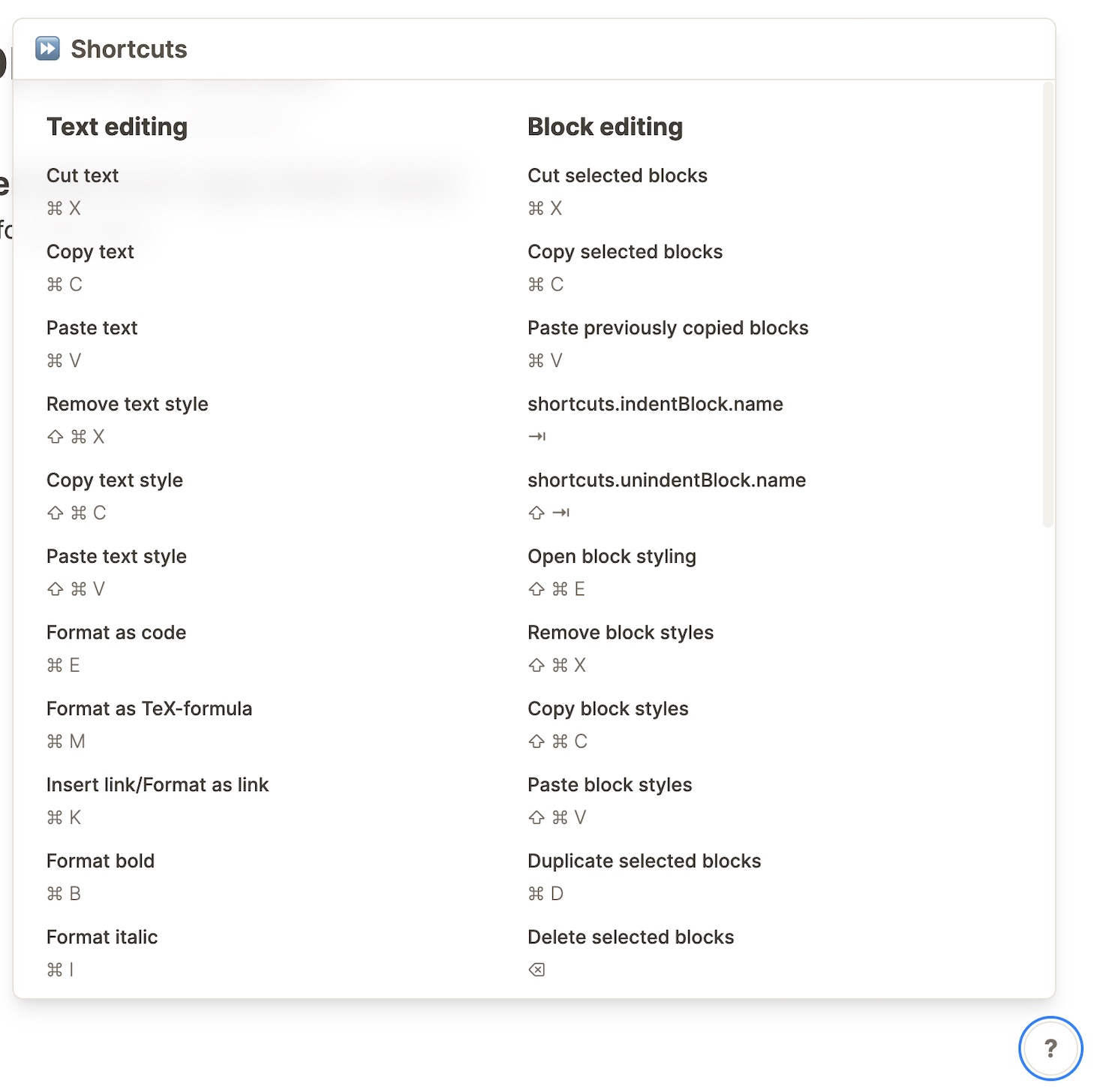Click ⌘ V under Paste text

pyautogui.click(x=64, y=361)
